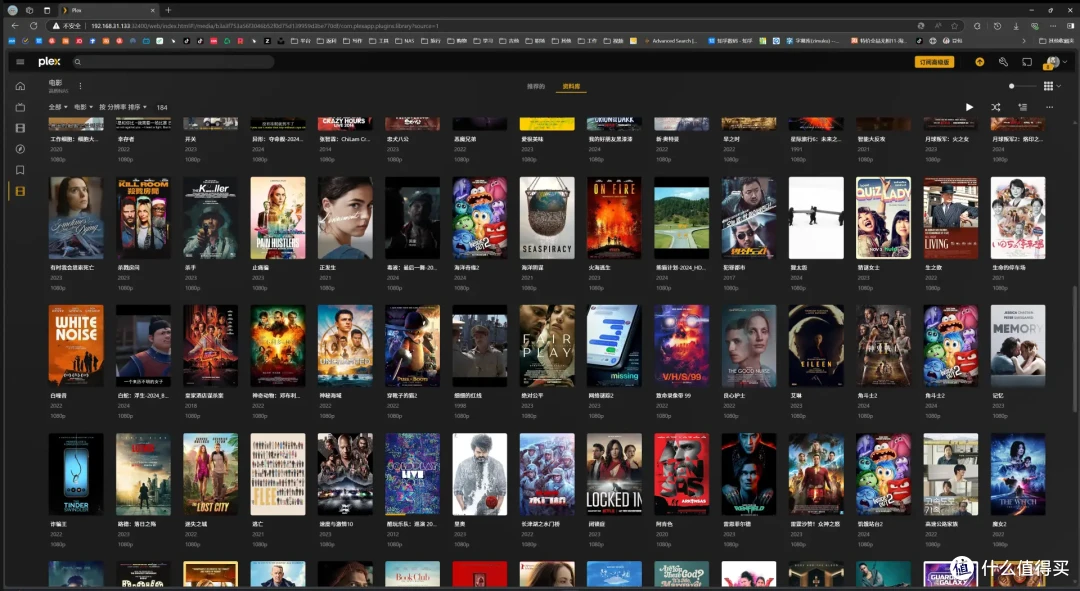Click the browser address bar URL
1080x591 pixels.
point(264,25)
